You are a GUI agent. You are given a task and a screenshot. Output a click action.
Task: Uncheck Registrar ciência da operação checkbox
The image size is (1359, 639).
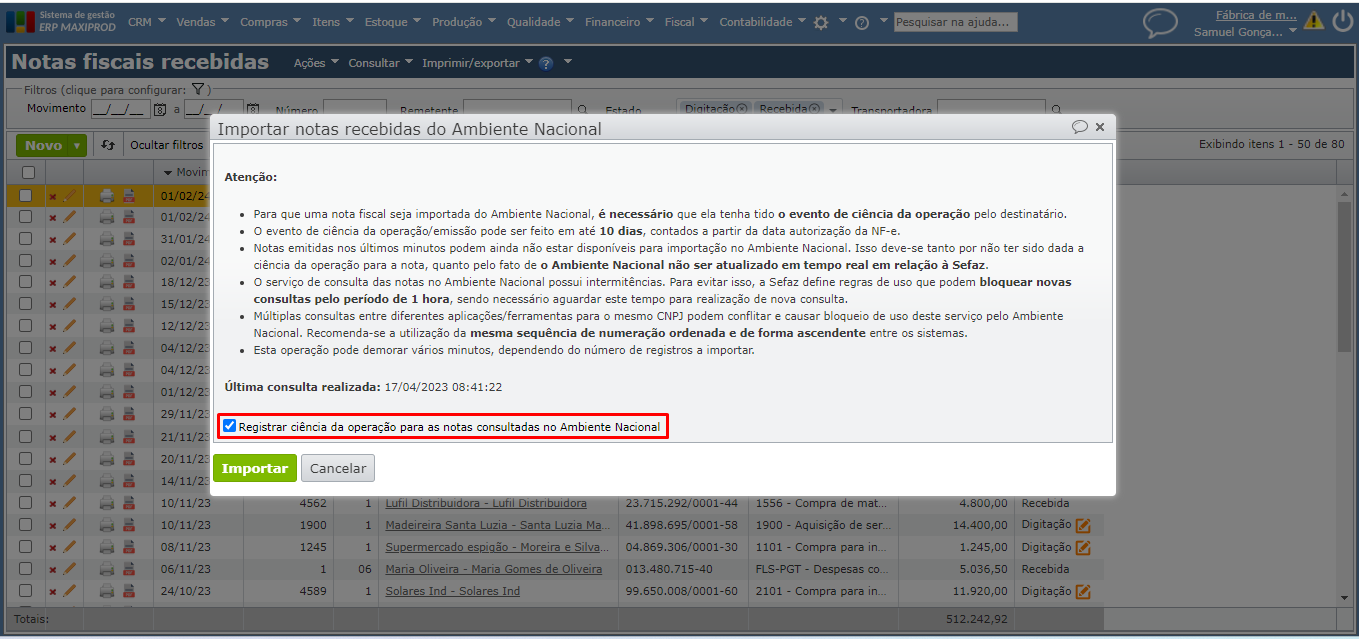tap(230, 426)
